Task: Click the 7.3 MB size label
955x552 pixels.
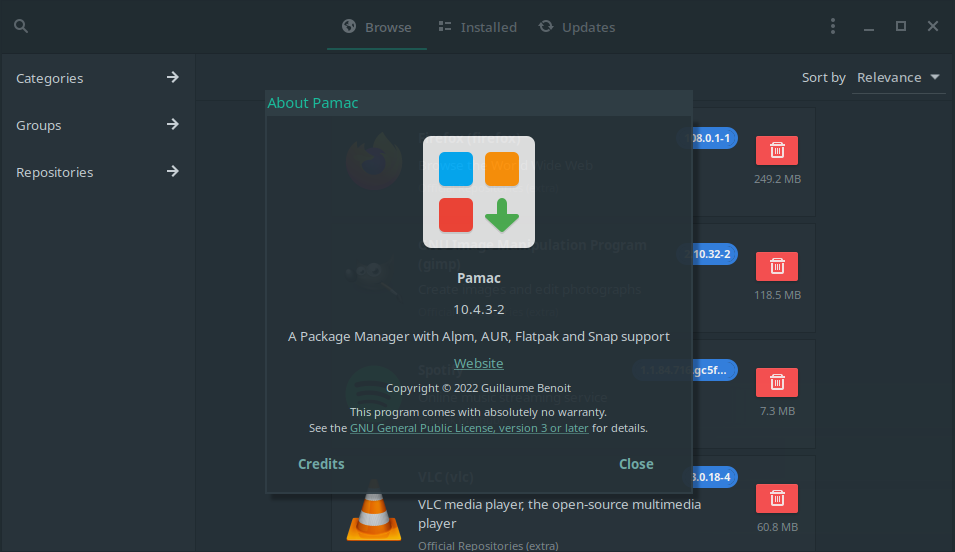Action: point(777,411)
